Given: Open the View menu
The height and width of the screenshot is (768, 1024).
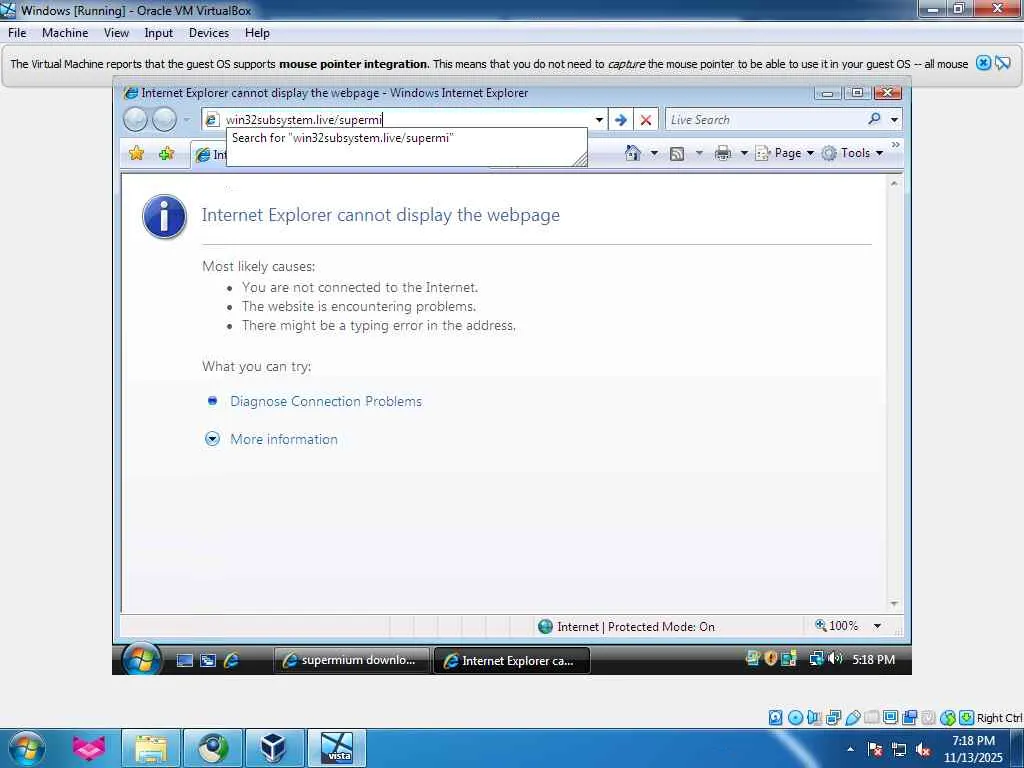Looking at the screenshot, I should click(116, 33).
